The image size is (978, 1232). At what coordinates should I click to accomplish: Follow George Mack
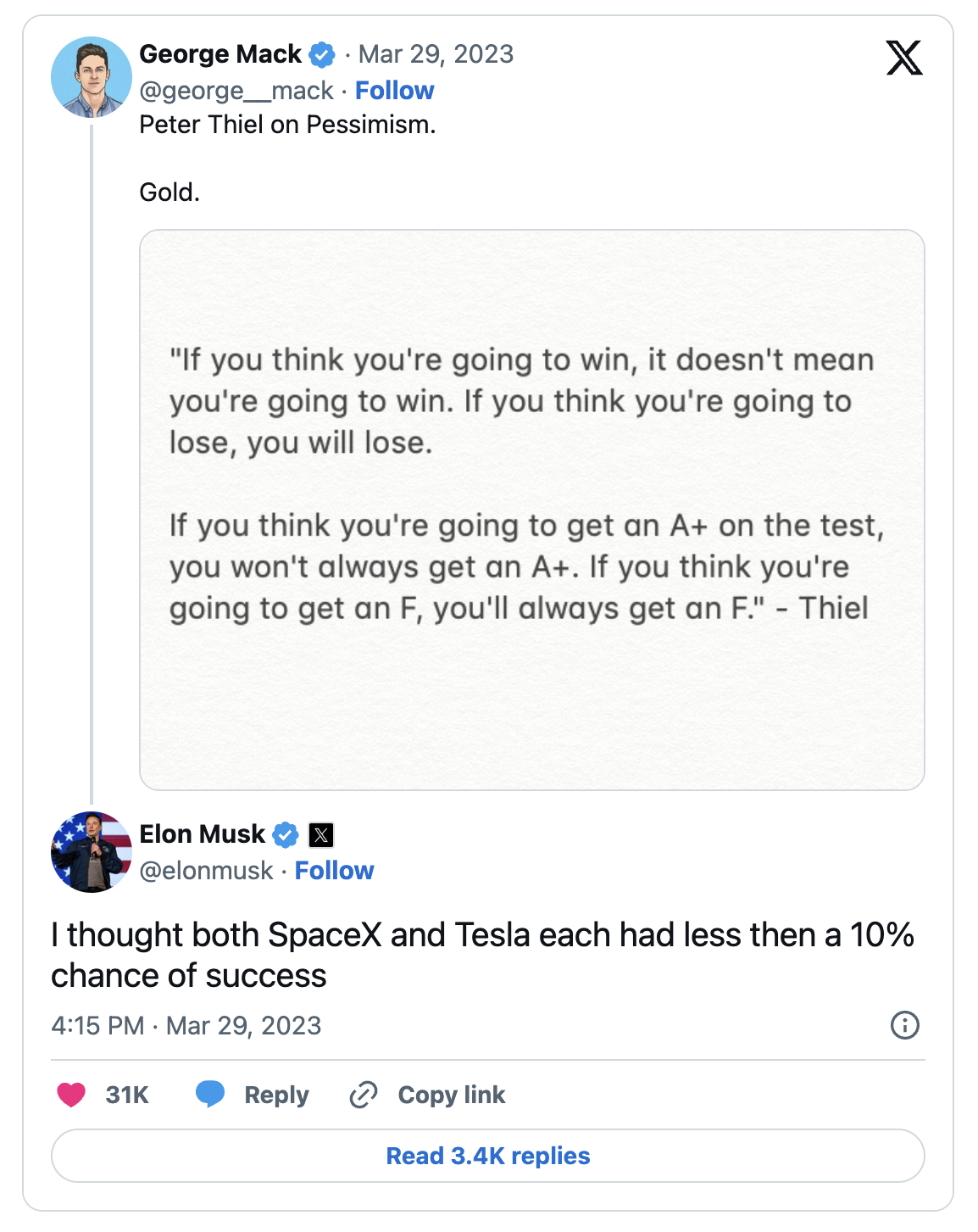point(394,91)
